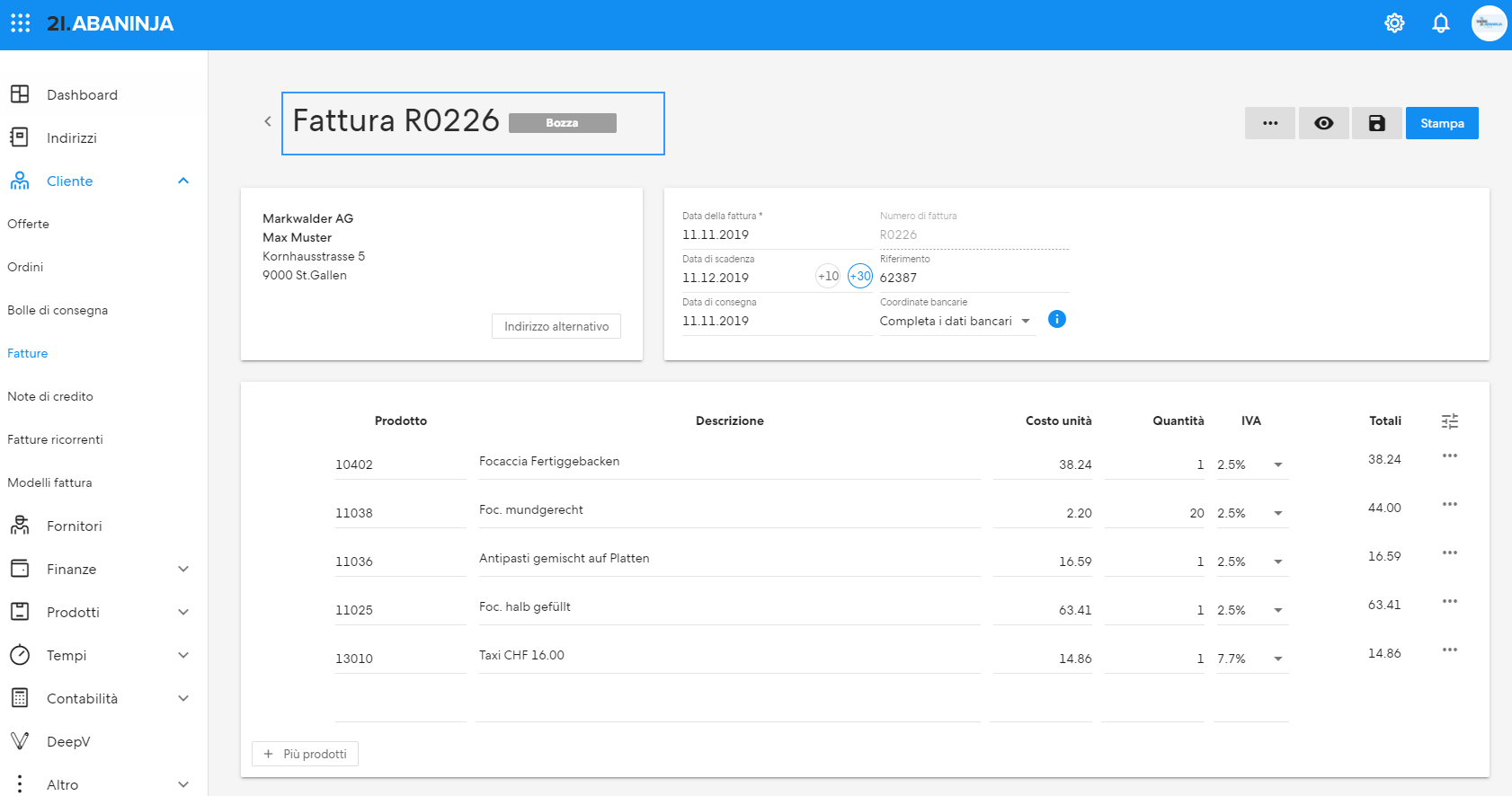Open table column settings sliders icon
The height and width of the screenshot is (796, 1512).
pyautogui.click(x=1450, y=421)
